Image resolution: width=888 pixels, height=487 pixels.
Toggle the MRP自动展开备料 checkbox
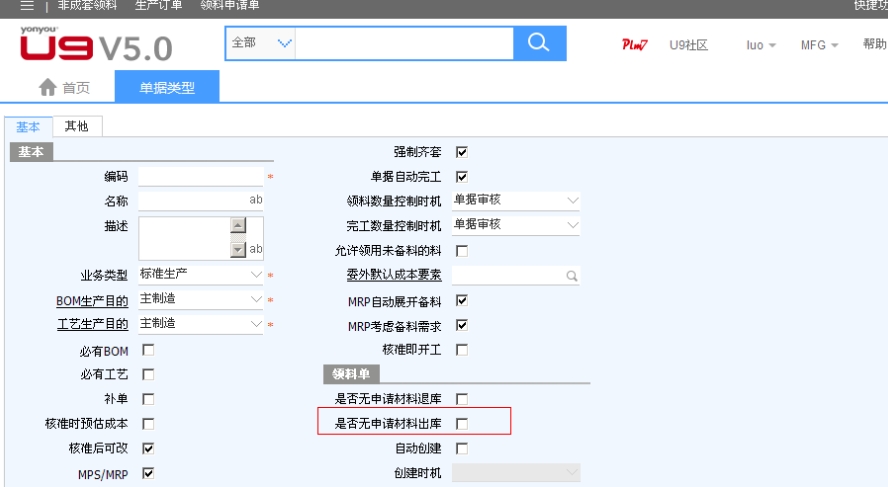tap(462, 300)
